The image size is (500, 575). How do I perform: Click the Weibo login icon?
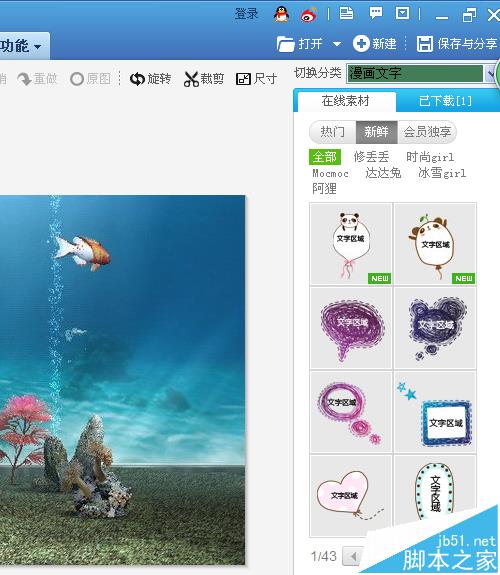tap(309, 15)
